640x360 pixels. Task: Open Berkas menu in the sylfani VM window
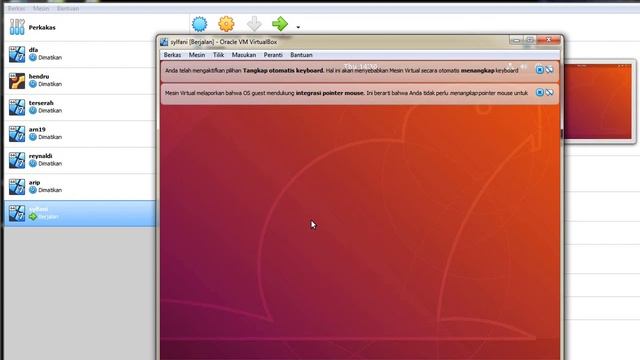click(x=172, y=55)
